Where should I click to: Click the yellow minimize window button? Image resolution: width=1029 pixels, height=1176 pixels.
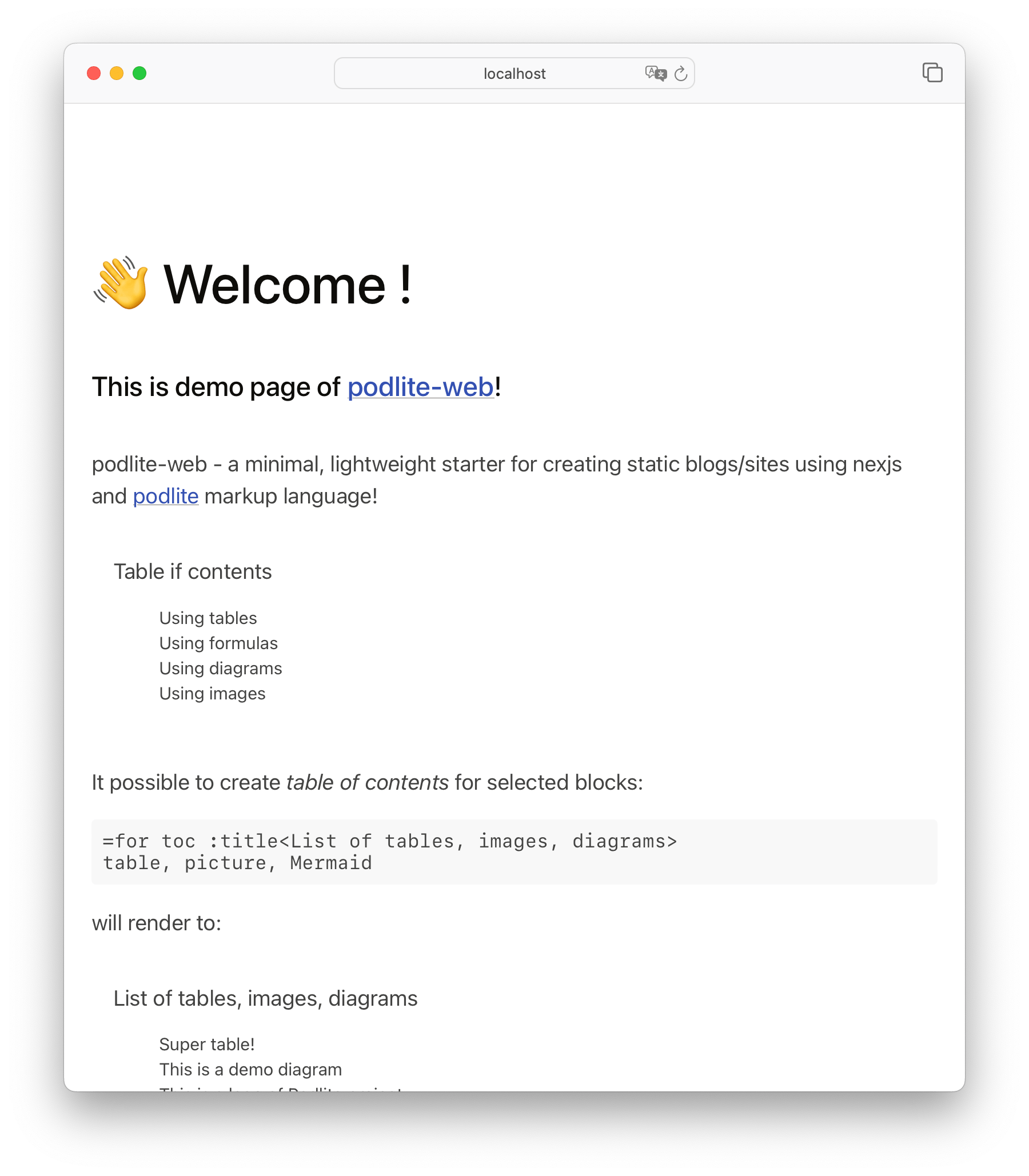[x=117, y=73]
